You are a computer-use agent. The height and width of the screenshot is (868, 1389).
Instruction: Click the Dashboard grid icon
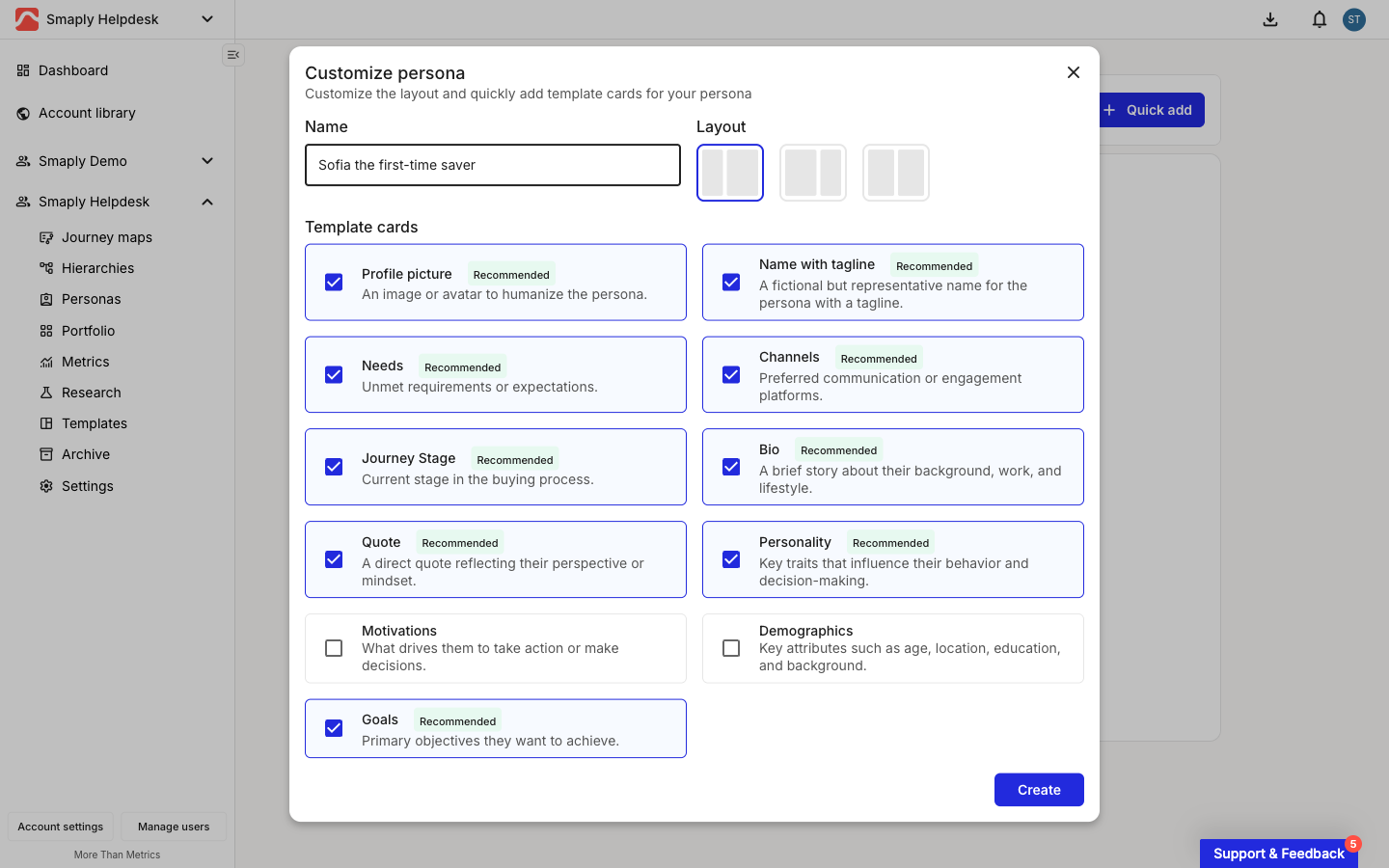tap(23, 70)
